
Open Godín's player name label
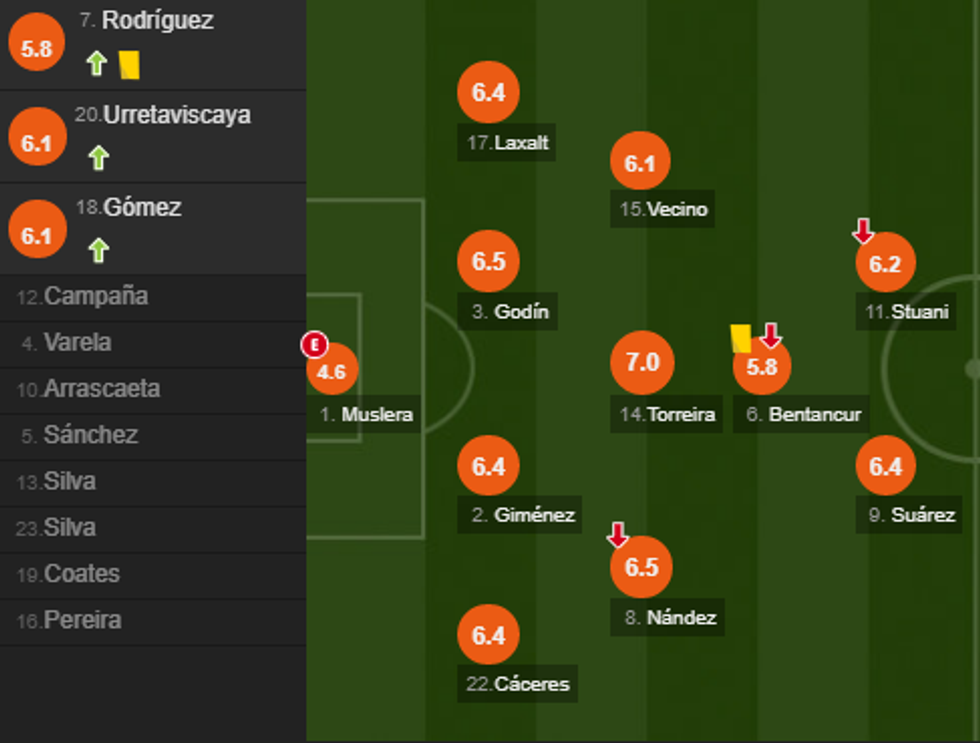pyautogui.click(x=511, y=312)
